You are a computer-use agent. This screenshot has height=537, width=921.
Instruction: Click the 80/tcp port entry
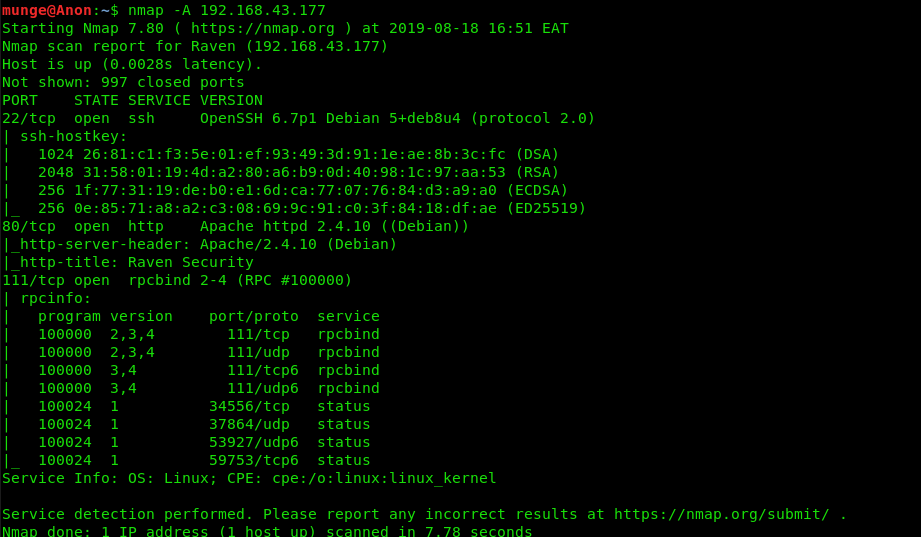click(29, 226)
